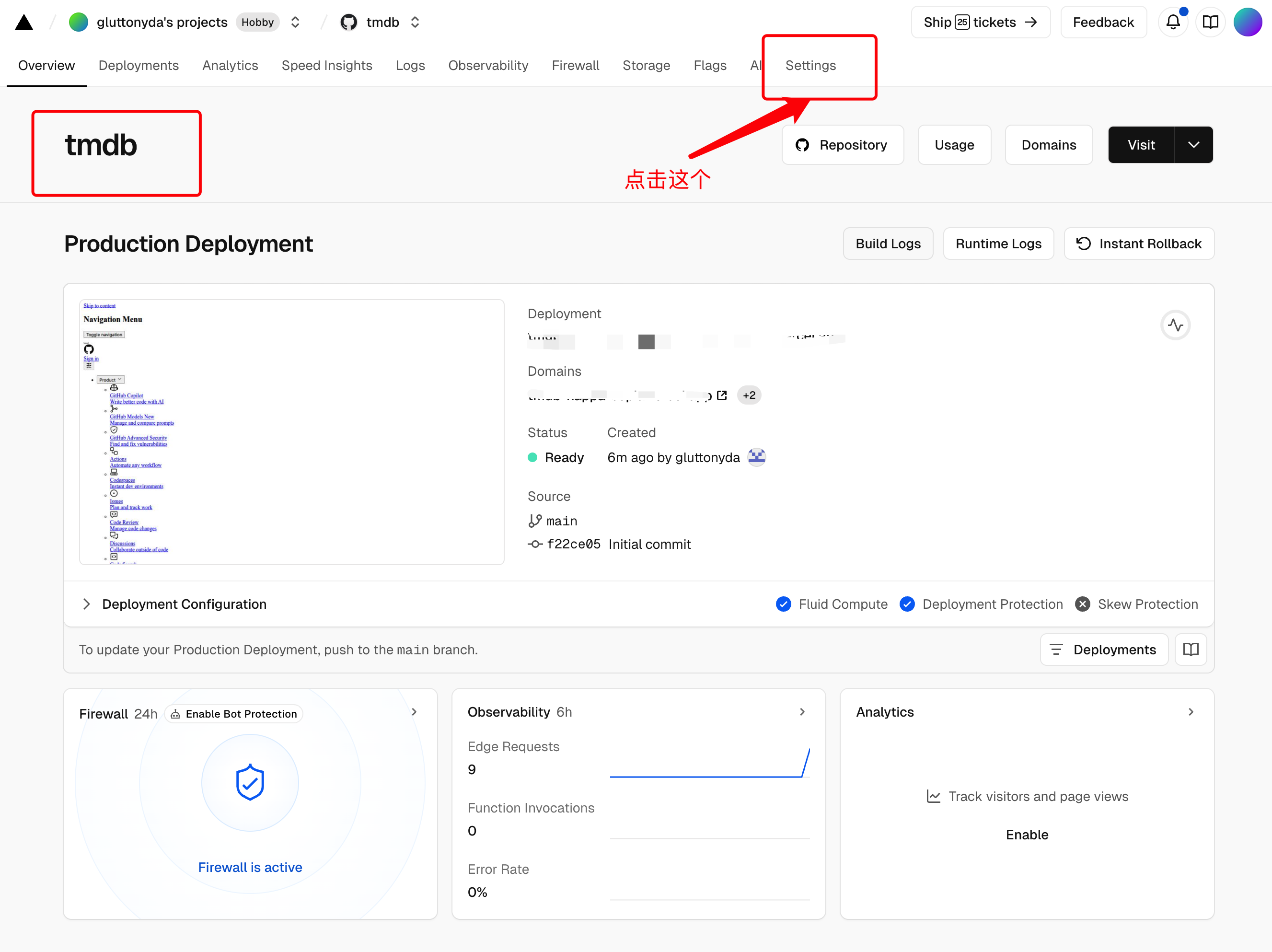Open the domain external link icon
The height and width of the screenshot is (952, 1272).
[x=722, y=395]
